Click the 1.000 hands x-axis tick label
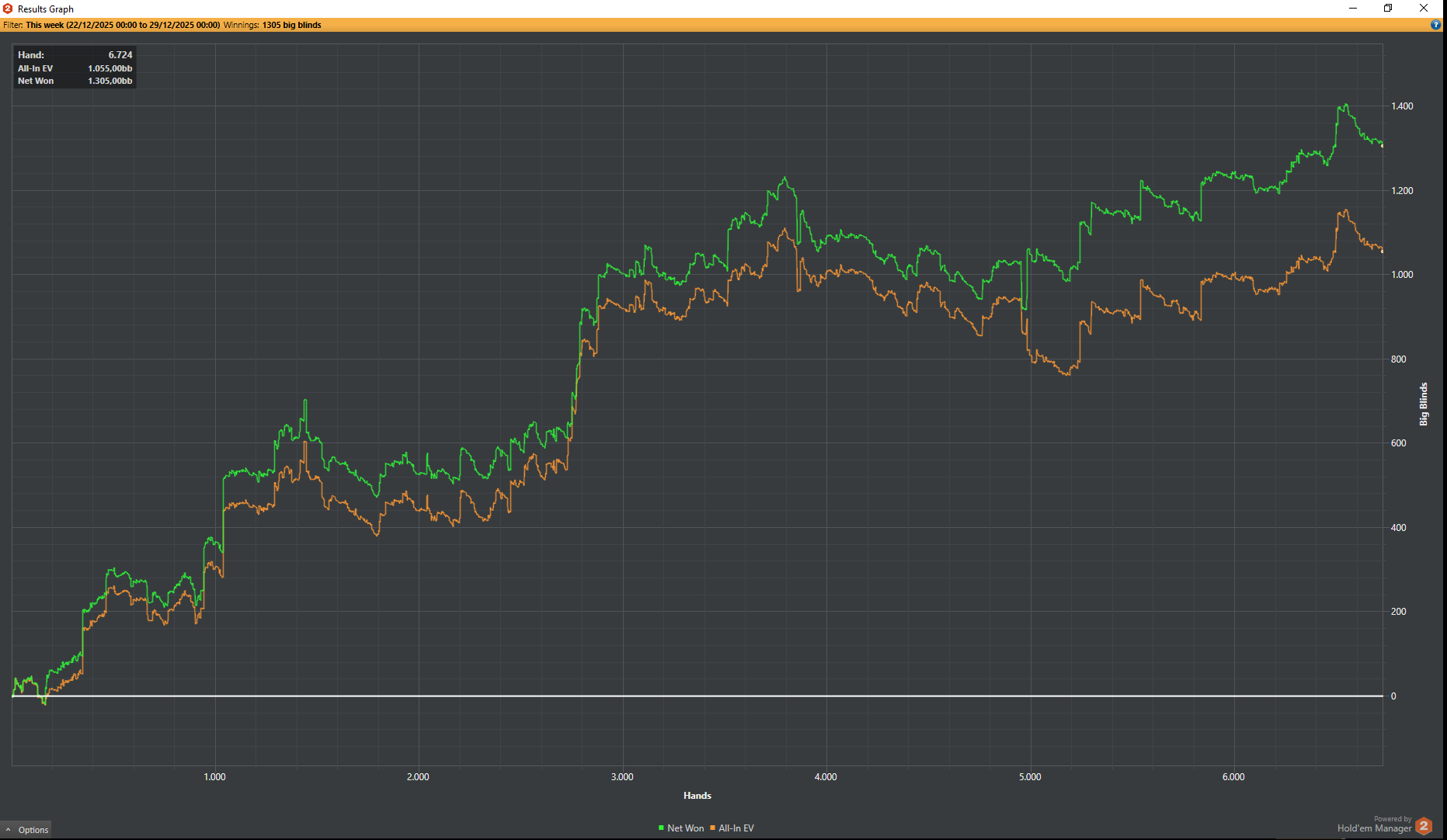1447x840 pixels. click(x=215, y=777)
